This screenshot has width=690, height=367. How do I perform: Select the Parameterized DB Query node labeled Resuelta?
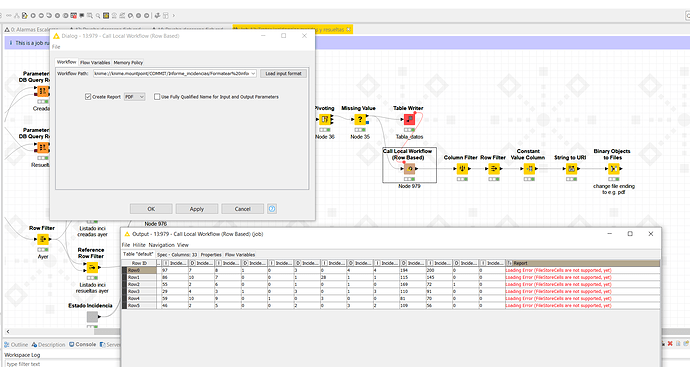(x=43, y=147)
